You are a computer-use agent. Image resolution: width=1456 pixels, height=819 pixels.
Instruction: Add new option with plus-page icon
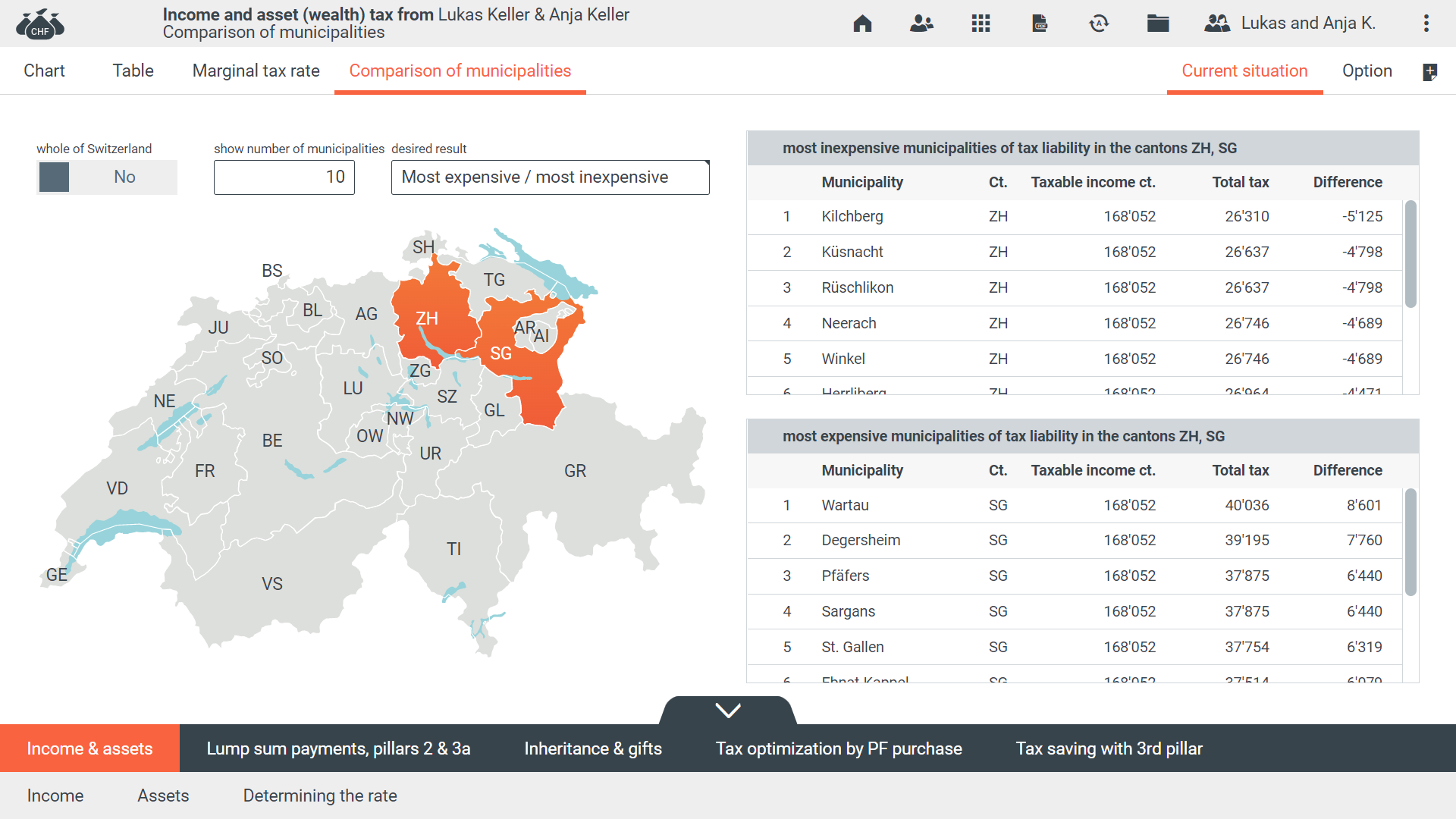[1429, 72]
